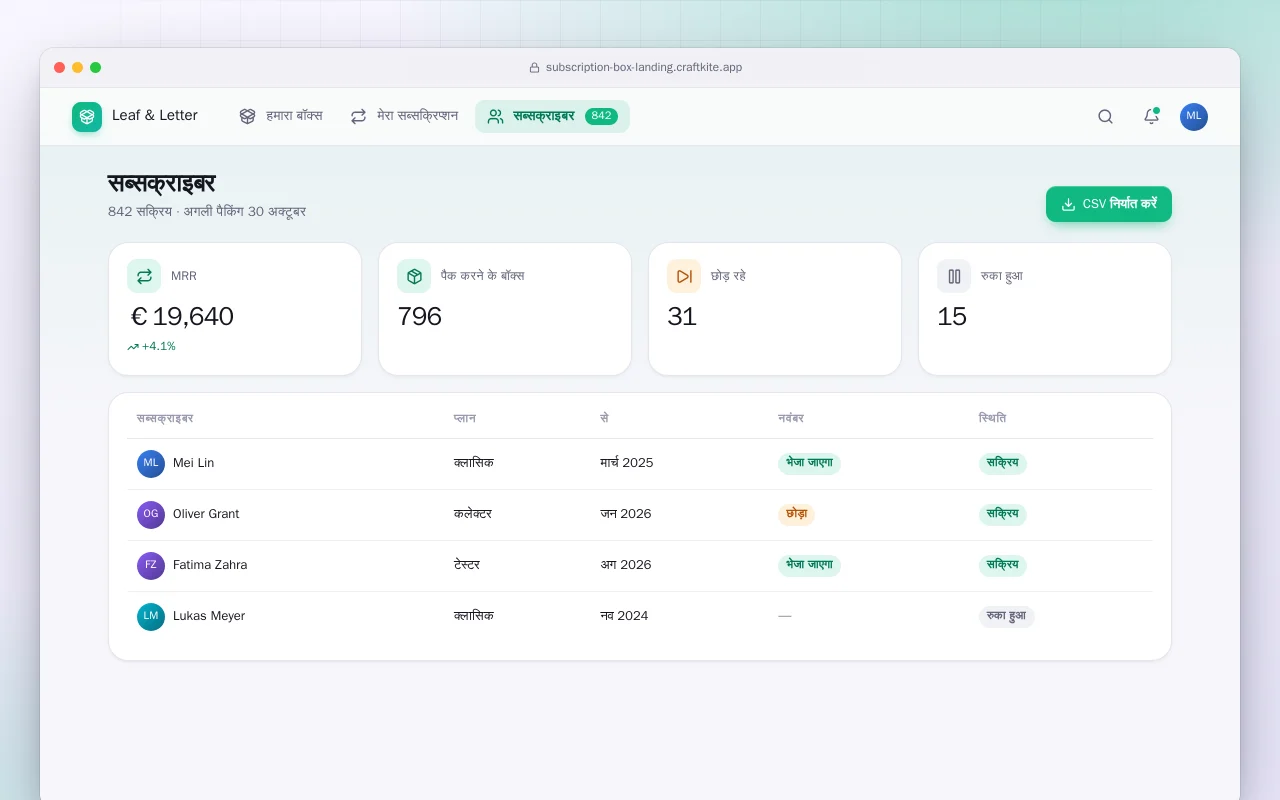Click the € 19,640 MRR value
This screenshot has height=800, width=1280.
182,317
